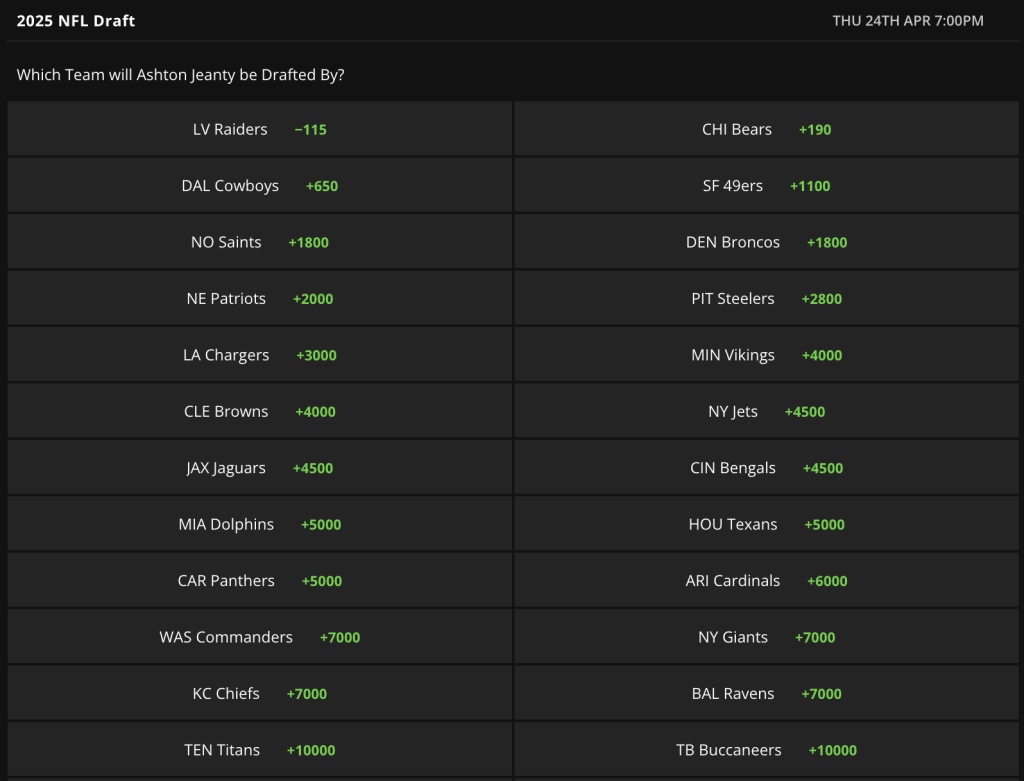Bet on DAL Cowboys at +650
This screenshot has width=1024, height=781.
pyautogui.click(x=258, y=185)
